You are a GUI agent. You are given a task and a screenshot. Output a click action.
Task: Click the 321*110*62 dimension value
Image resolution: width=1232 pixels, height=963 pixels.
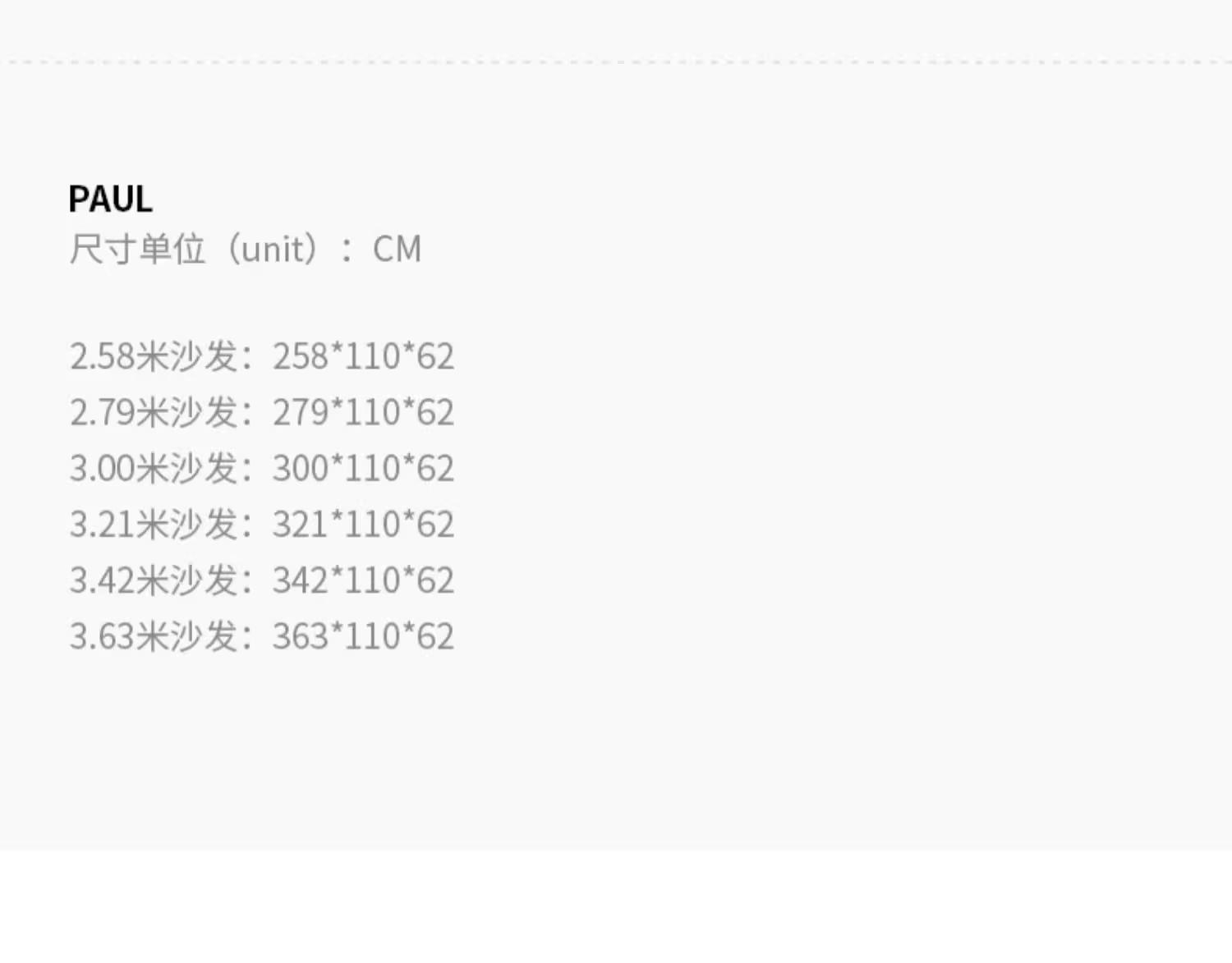(x=363, y=524)
